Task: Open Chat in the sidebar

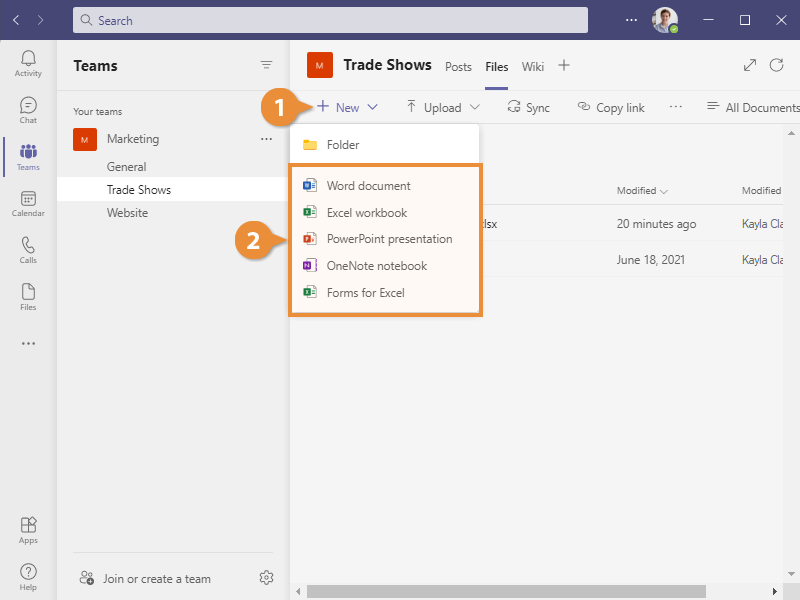Action: [x=28, y=110]
